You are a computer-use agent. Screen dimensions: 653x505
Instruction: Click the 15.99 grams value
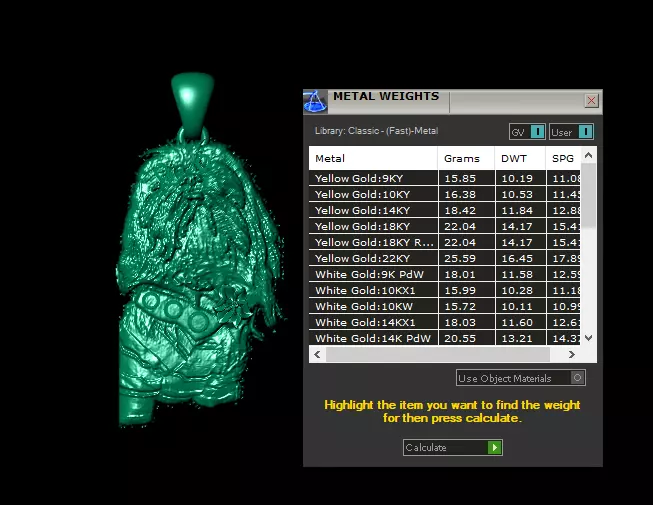pos(460,291)
